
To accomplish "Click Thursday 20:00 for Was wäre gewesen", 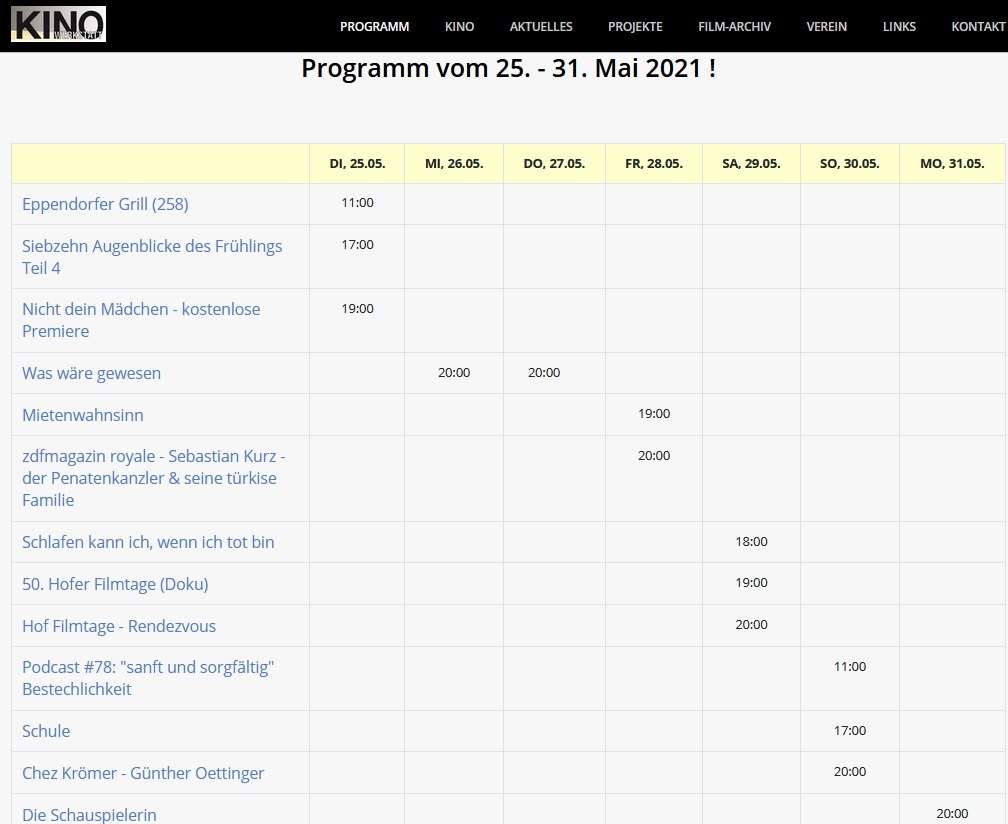I will click(x=544, y=372).
